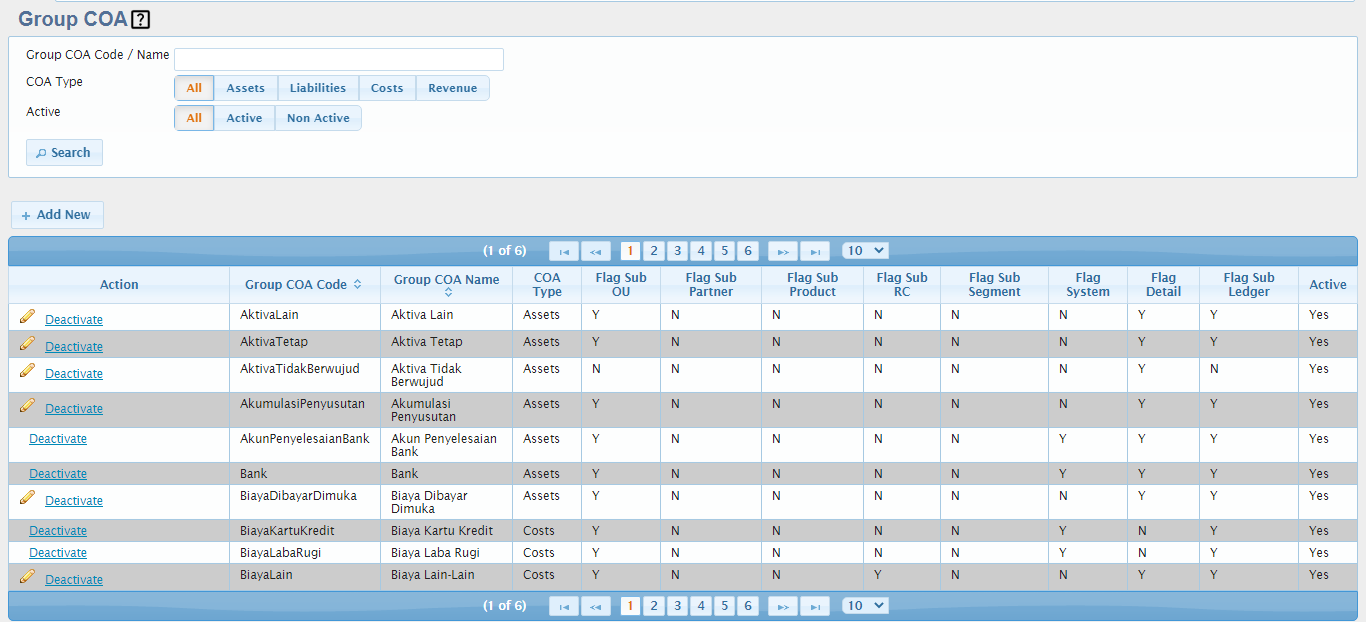Edit AkumulasiPenyusutan row via pencil icon
Viewport: 1366px width, 622px height.
coord(27,405)
